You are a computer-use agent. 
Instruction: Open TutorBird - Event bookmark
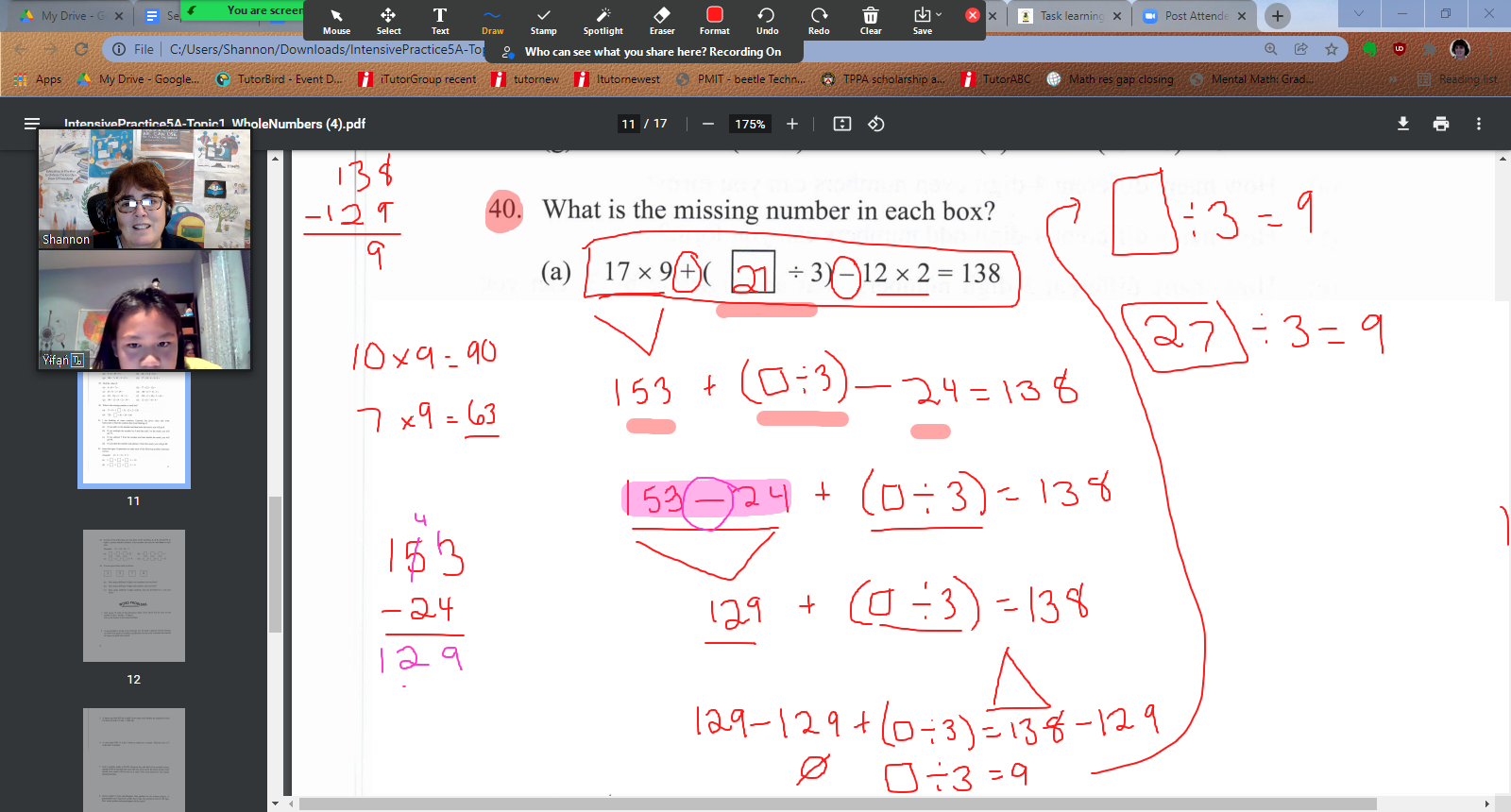[x=280, y=79]
